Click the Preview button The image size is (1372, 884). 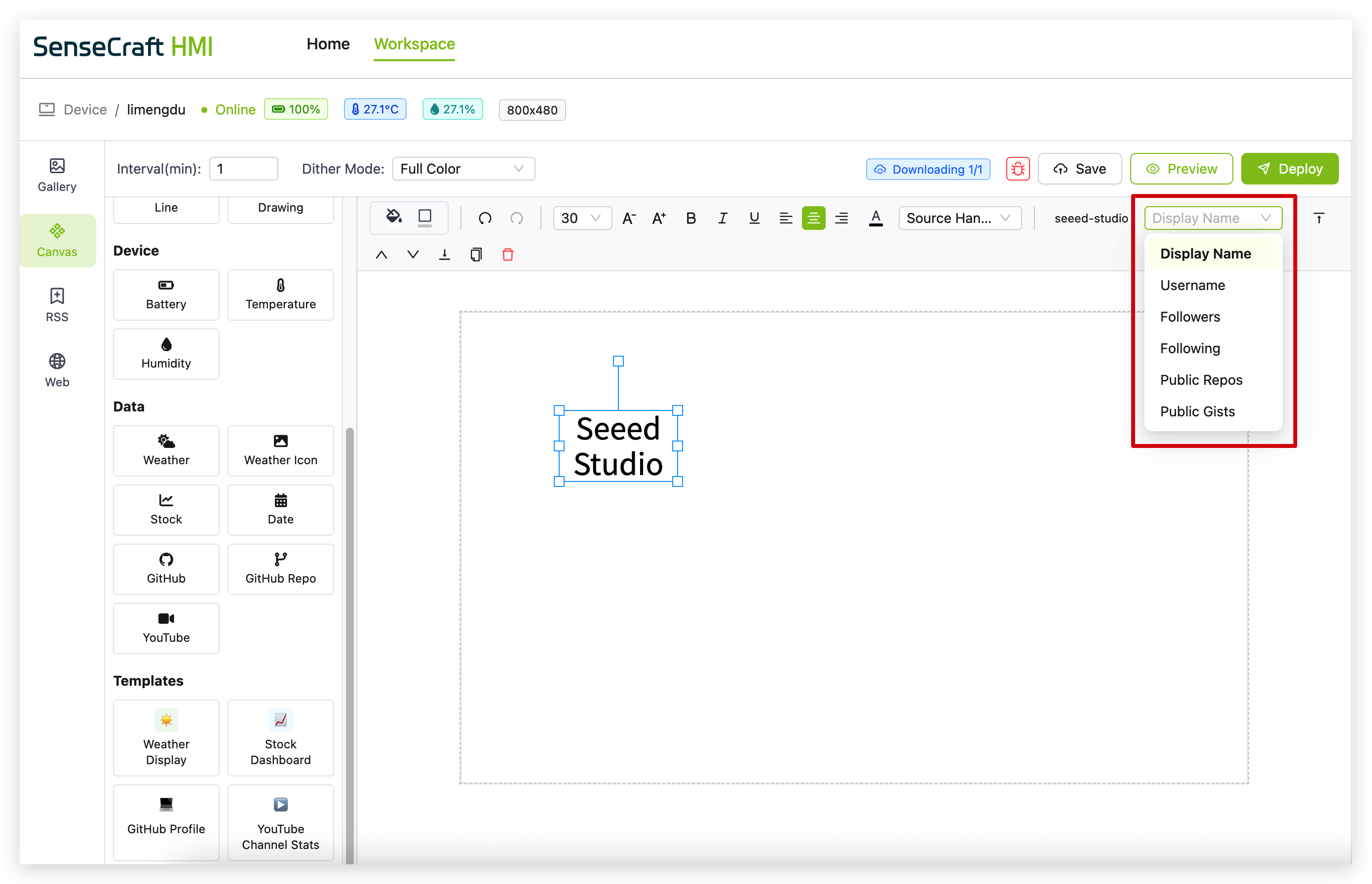(x=1181, y=169)
